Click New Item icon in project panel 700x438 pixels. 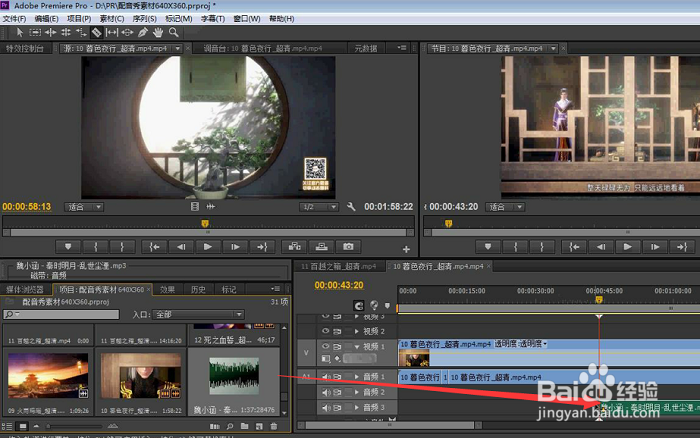pyautogui.click(x=259, y=426)
